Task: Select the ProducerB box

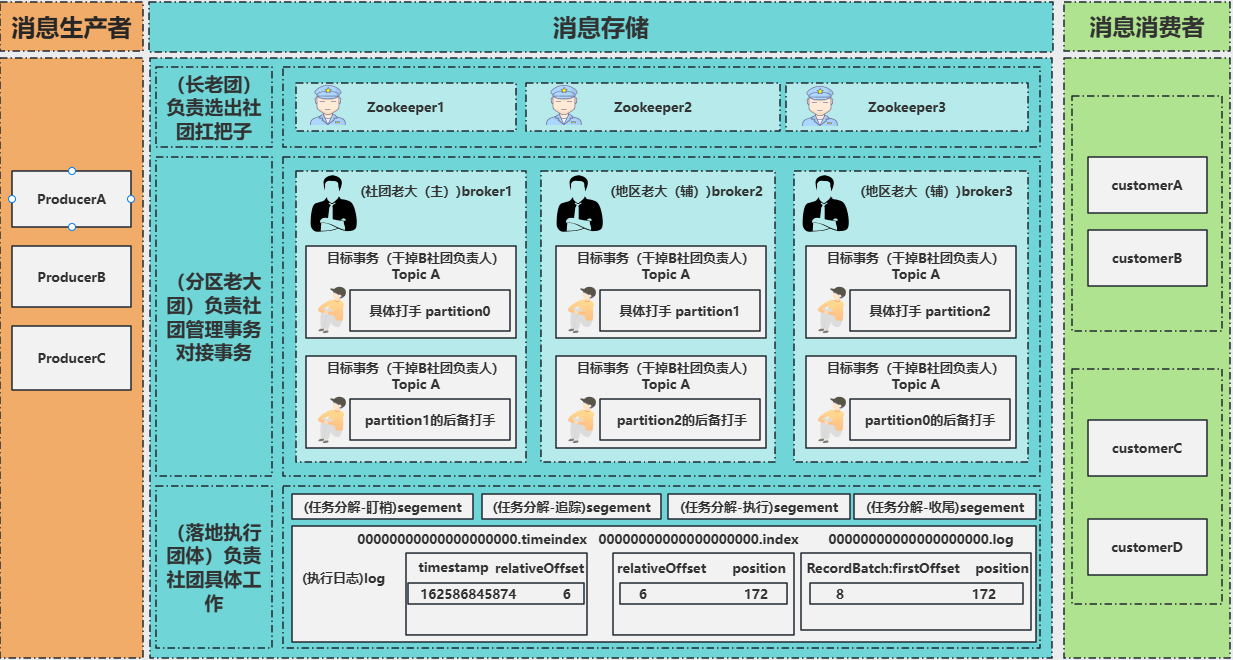Action: pos(71,277)
